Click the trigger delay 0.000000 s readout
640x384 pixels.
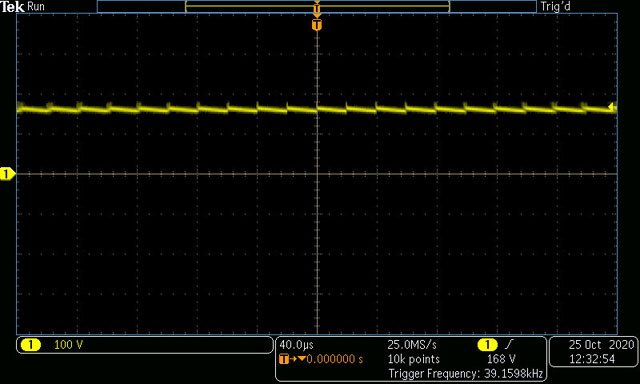click(335, 359)
